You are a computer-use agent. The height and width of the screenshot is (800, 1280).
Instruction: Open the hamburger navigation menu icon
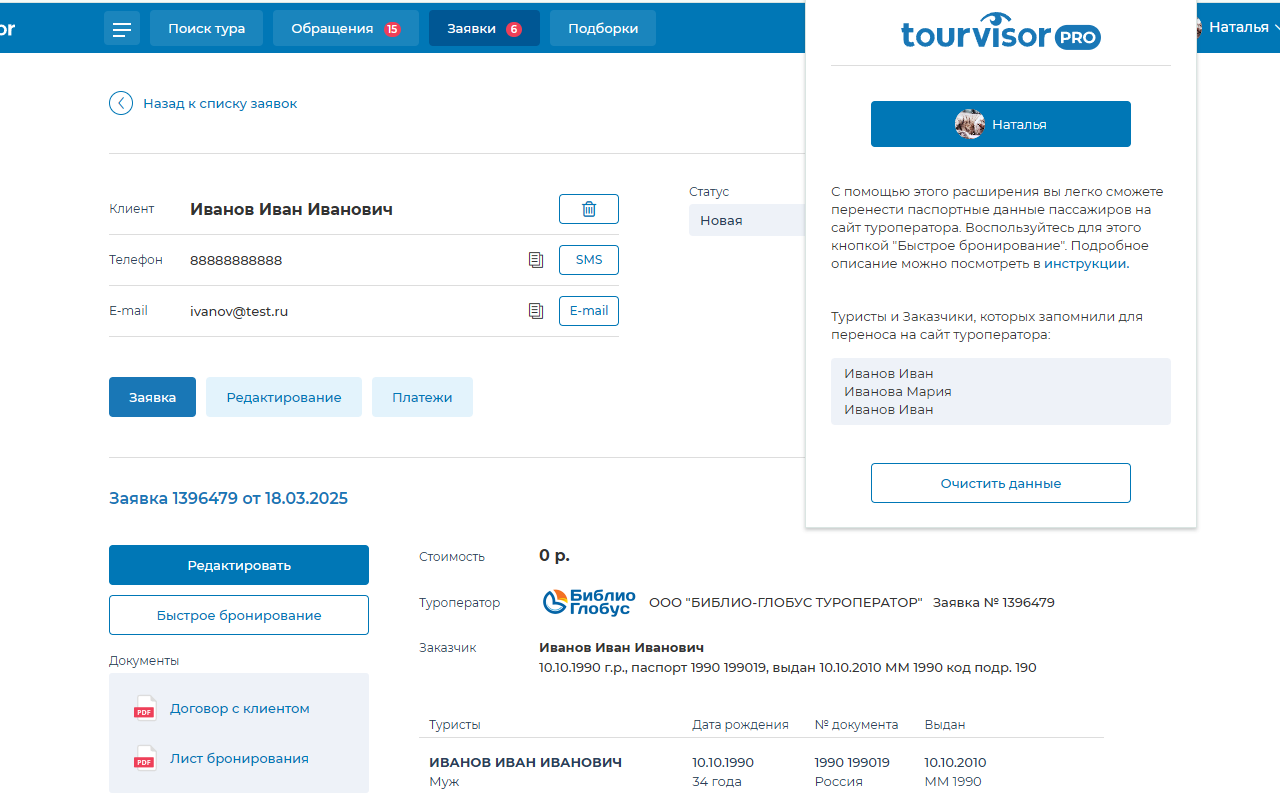pyautogui.click(x=122, y=28)
